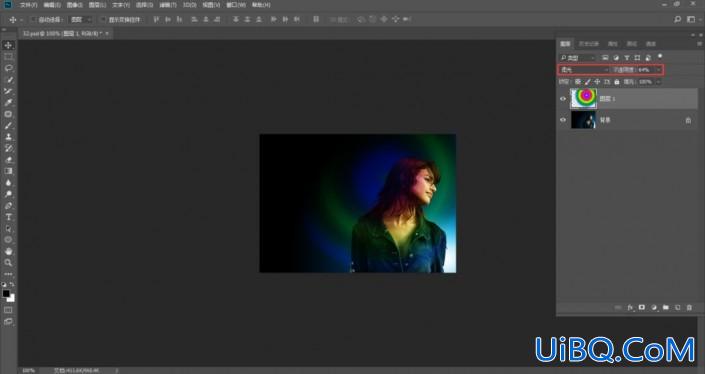Click the delete layer trash icon

[689, 307]
